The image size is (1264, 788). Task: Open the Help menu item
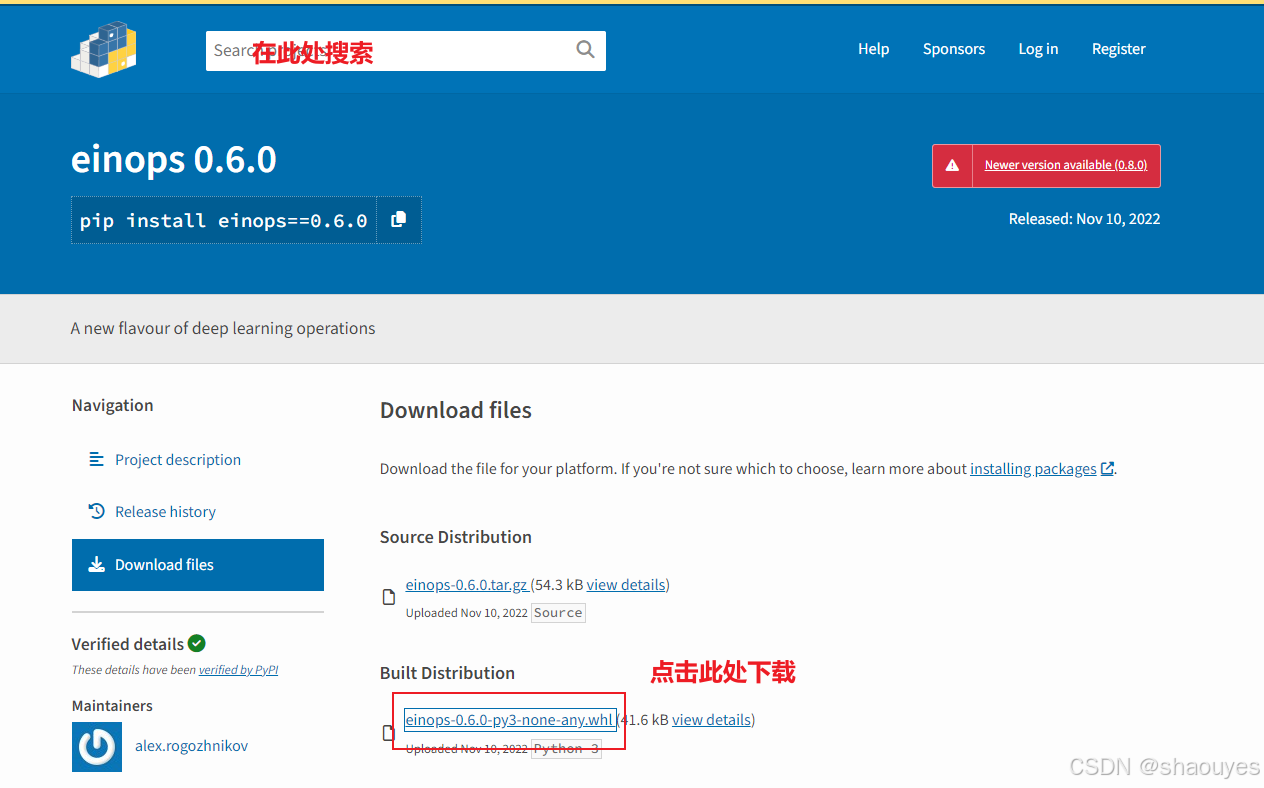tap(873, 49)
